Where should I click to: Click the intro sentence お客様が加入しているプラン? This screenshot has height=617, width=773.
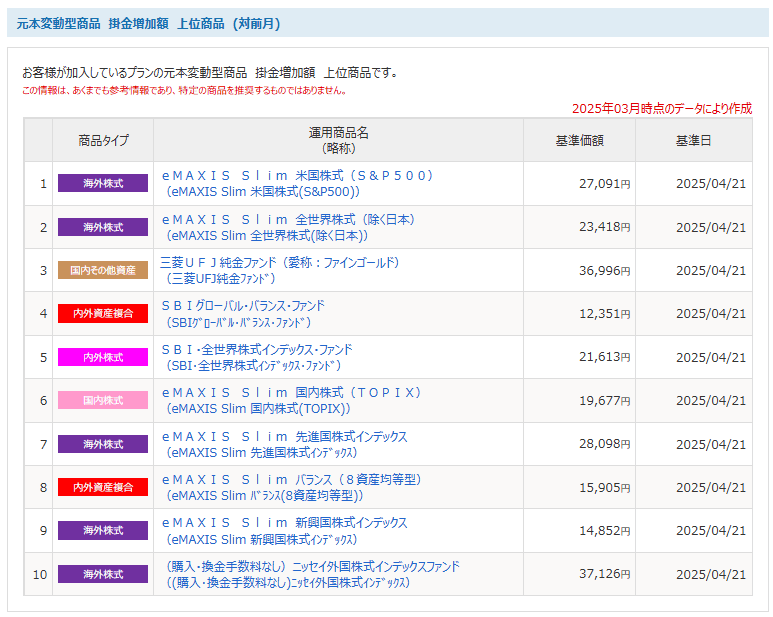point(210,73)
